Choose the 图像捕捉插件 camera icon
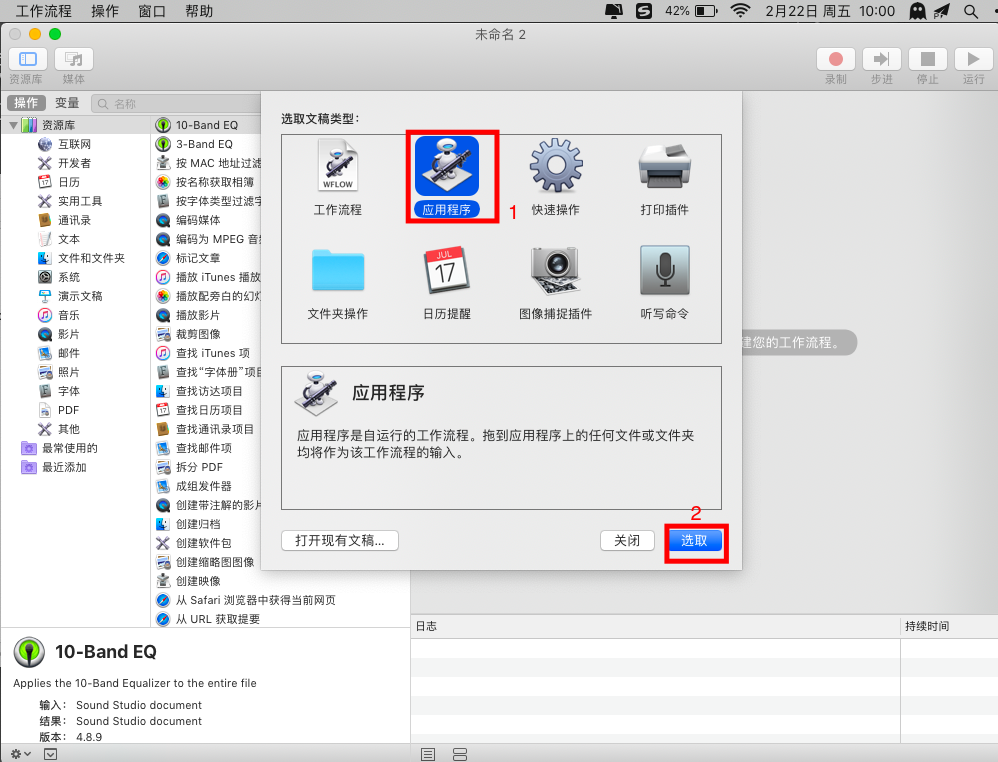 tap(555, 271)
